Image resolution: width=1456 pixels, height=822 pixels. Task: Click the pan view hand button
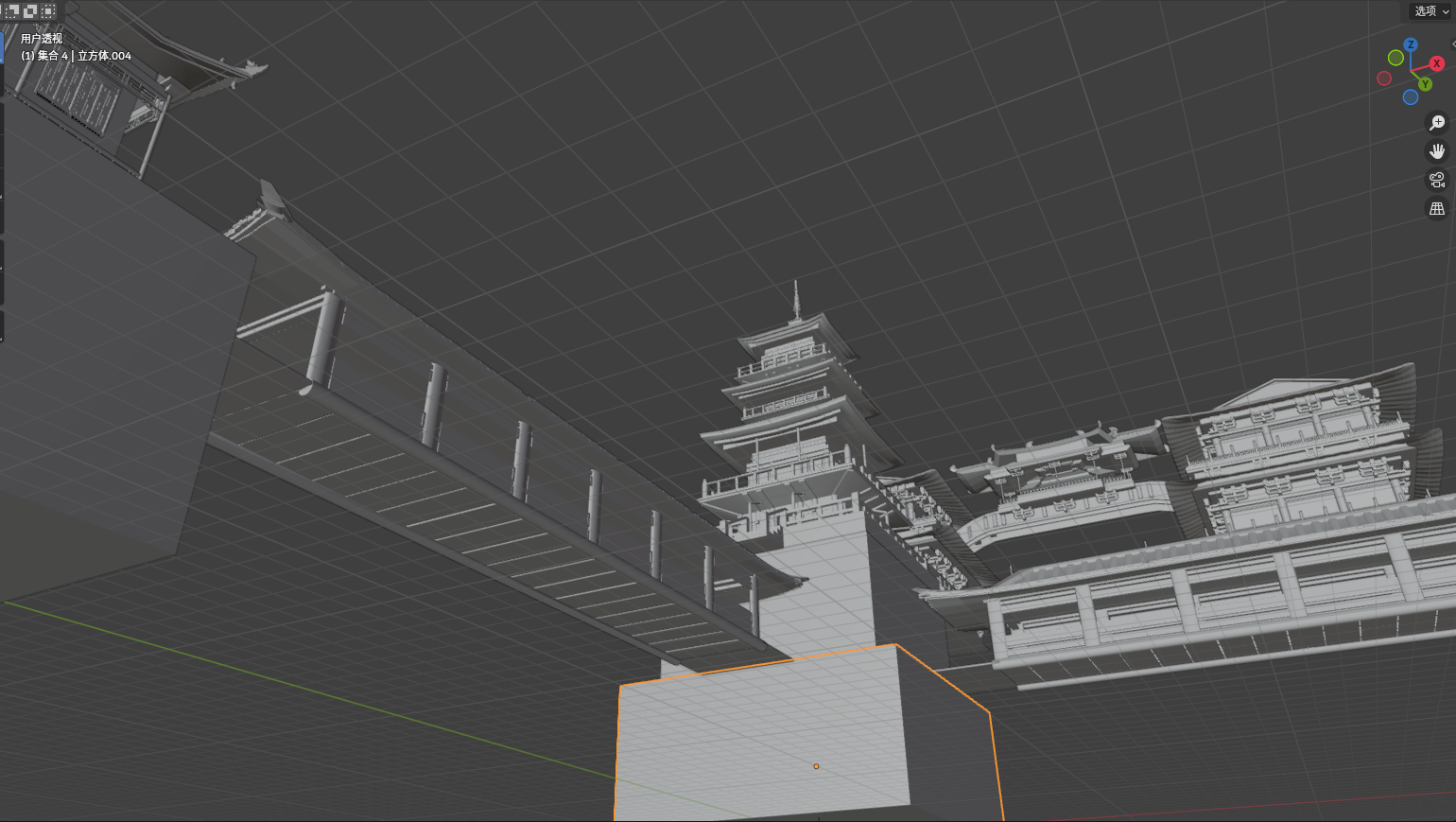(1437, 151)
